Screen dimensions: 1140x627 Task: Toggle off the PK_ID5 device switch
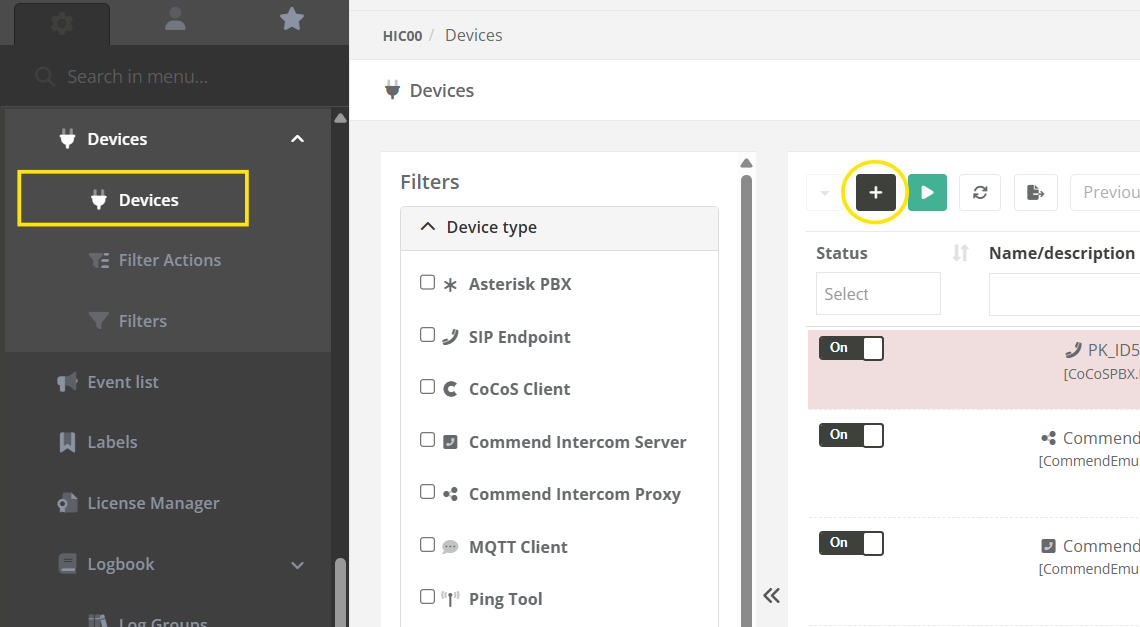[851, 348]
